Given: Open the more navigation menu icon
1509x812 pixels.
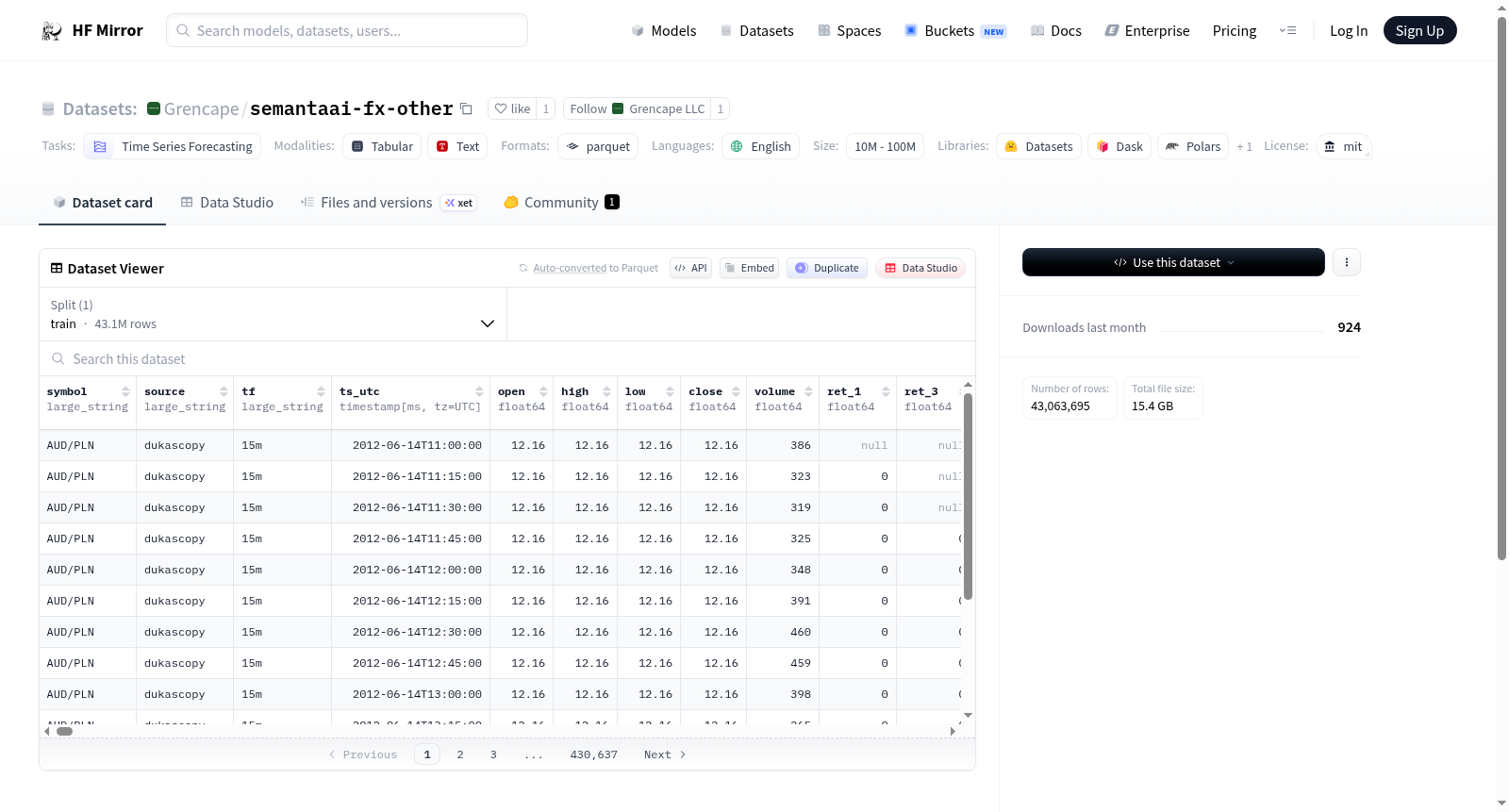Looking at the screenshot, I should tap(1287, 31).
